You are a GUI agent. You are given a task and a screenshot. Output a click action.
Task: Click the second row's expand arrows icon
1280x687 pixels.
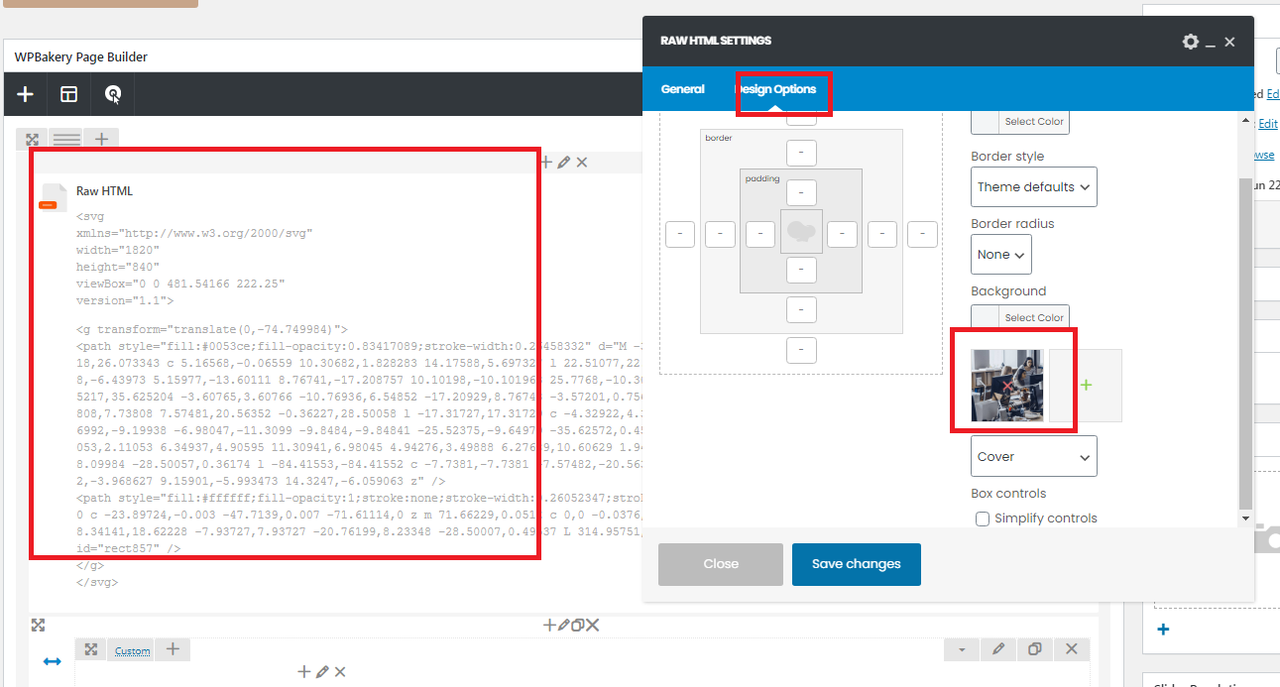(x=38, y=625)
